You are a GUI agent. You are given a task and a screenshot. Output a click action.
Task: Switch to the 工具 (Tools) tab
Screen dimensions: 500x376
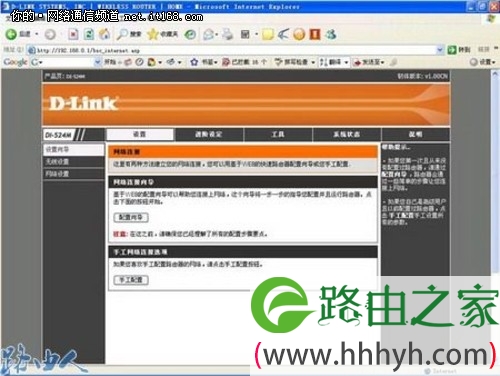pyautogui.click(x=278, y=134)
